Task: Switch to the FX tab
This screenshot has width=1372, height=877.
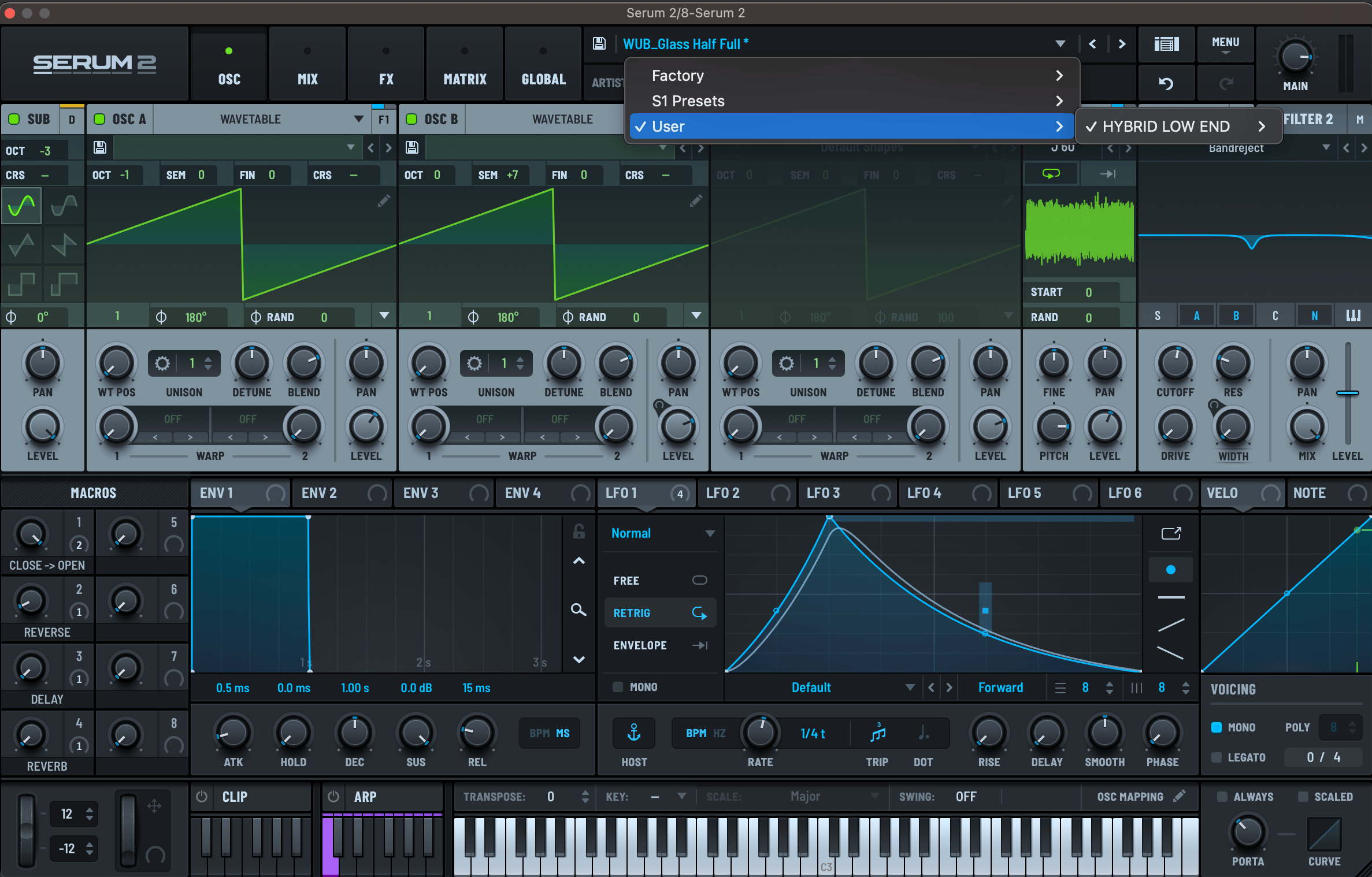Action: pyautogui.click(x=385, y=64)
